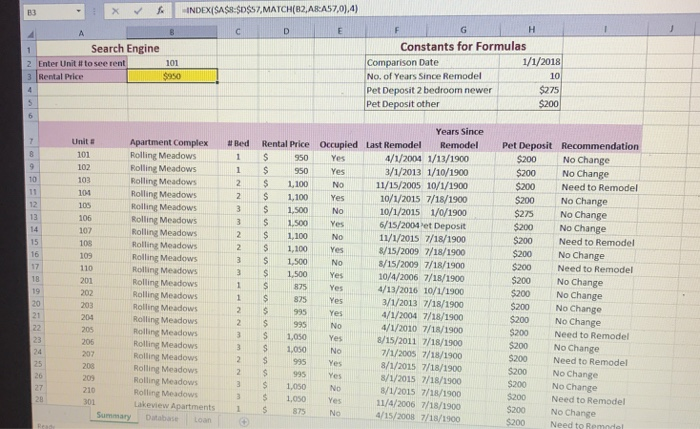The width and height of the screenshot is (700, 429).
Task: Select row 10 header
Action: click(x=33, y=179)
